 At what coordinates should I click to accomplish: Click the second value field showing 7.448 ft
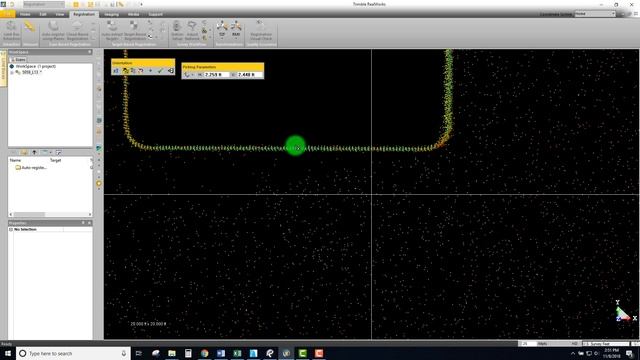point(250,75)
